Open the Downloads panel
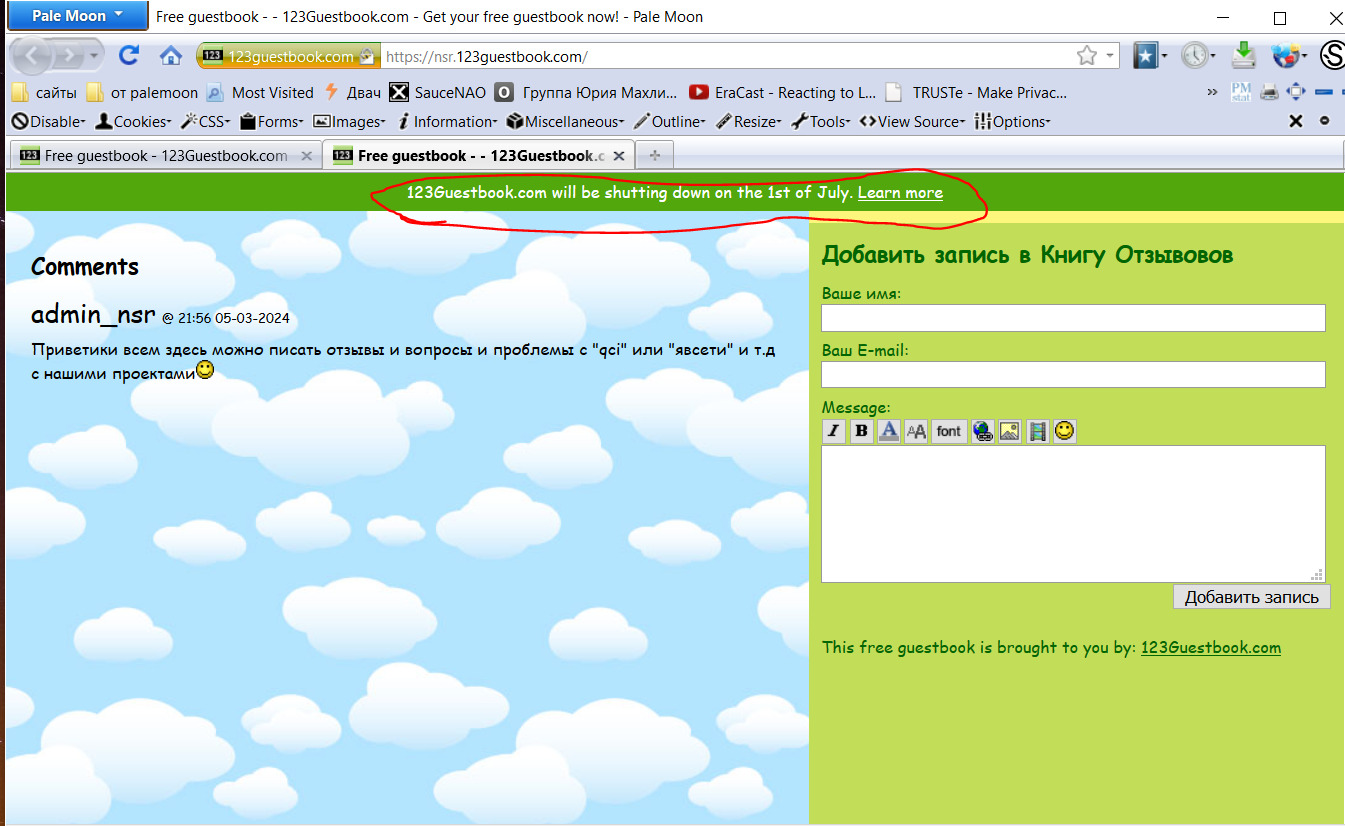 [1243, 54]
